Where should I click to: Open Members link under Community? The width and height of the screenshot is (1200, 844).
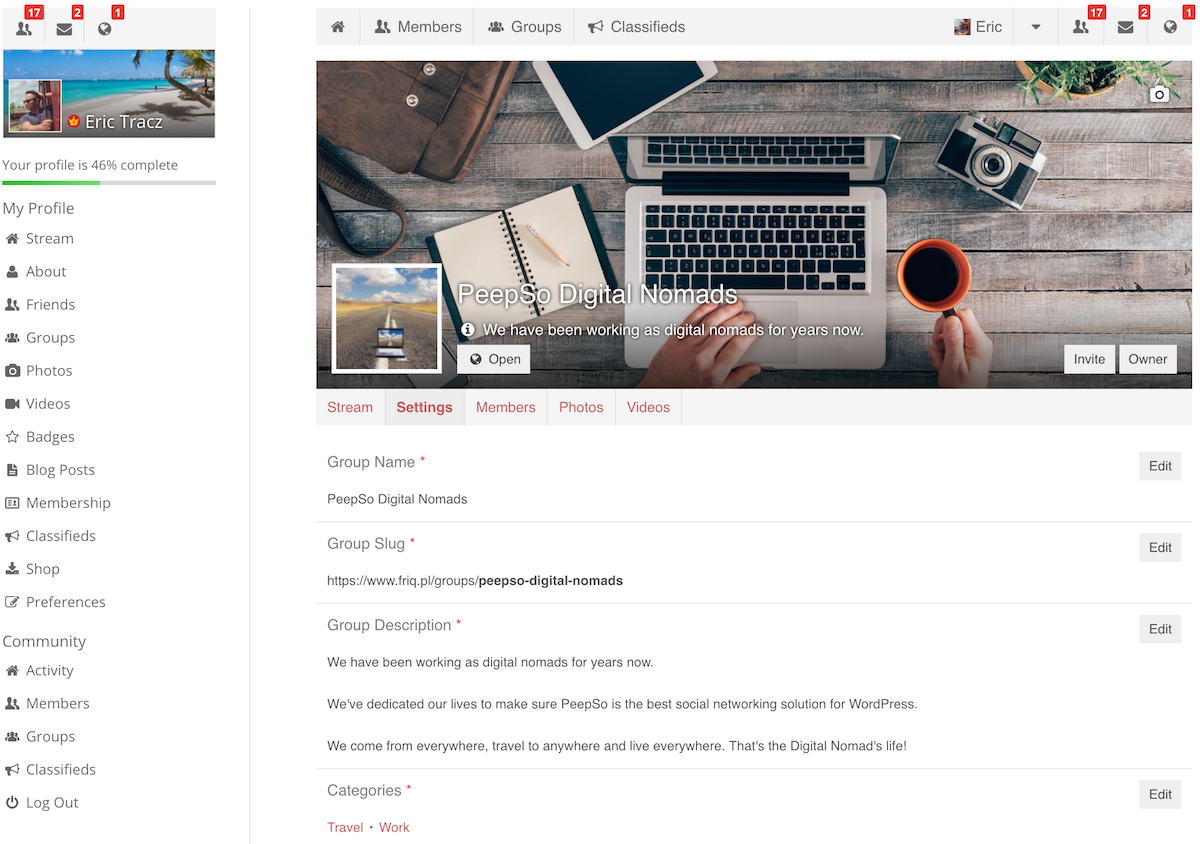coord(57,703)
